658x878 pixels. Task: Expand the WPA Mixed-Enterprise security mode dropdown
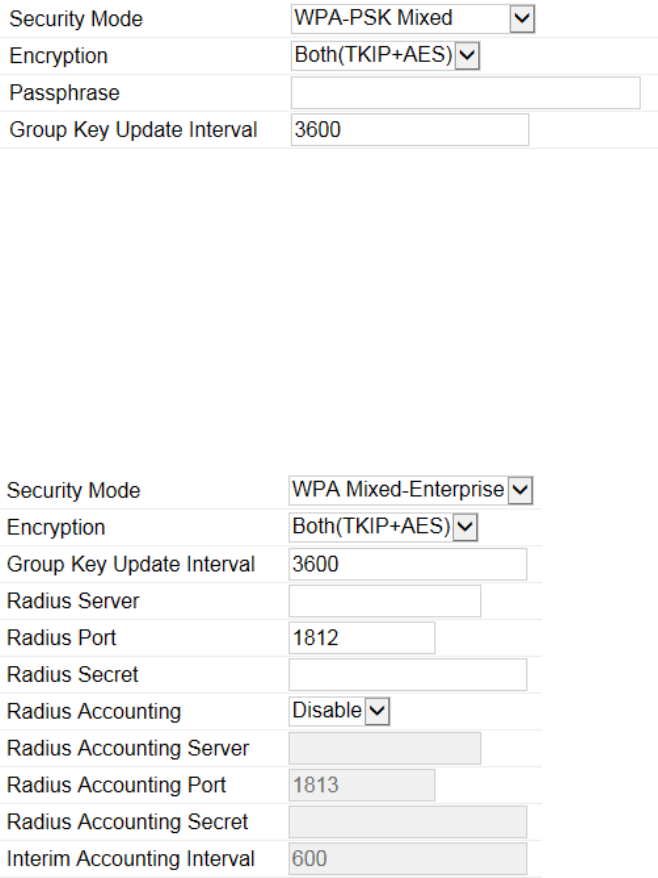tap(412, 490)
